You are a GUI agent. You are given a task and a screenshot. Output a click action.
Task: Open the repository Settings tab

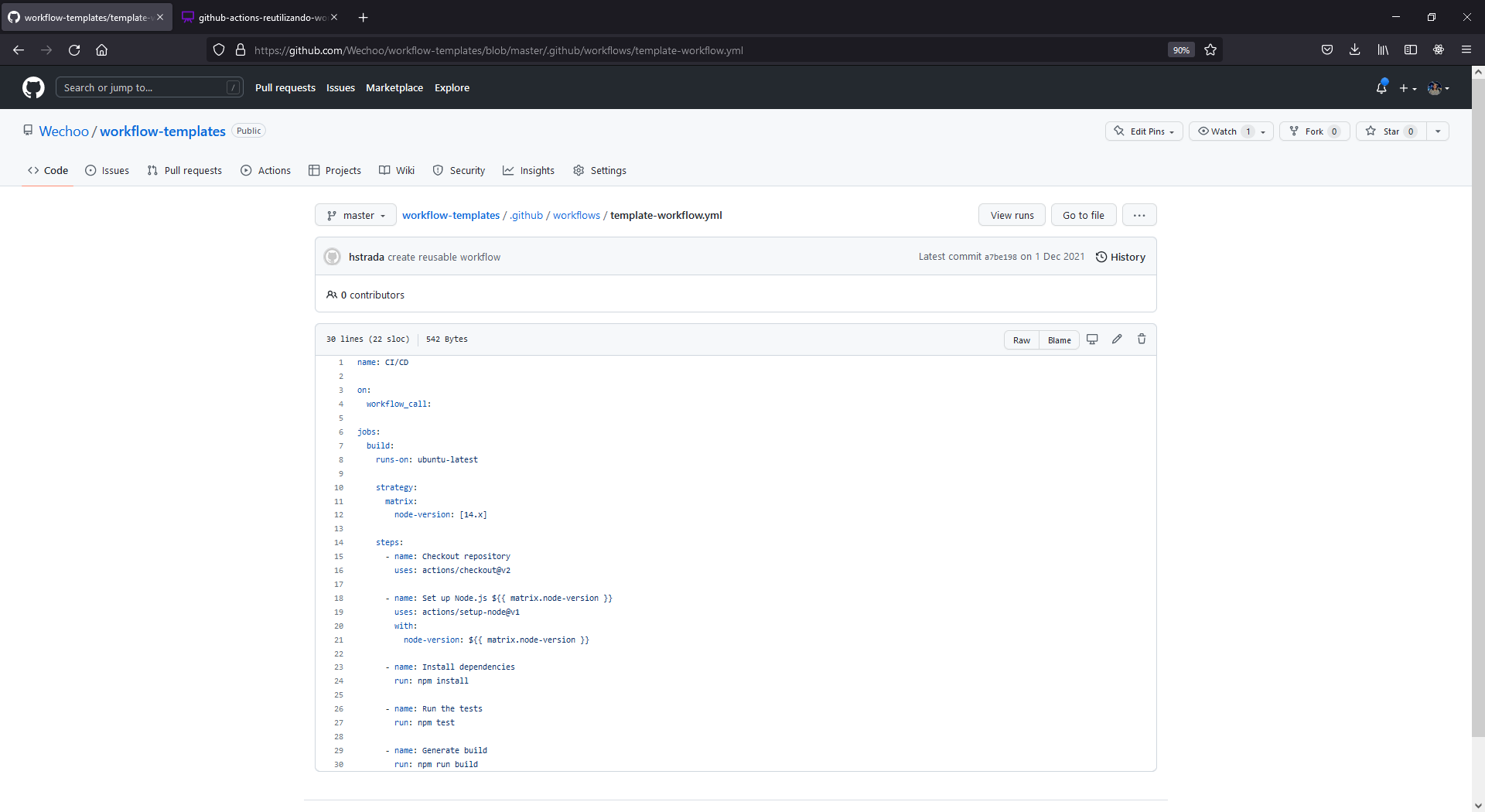[599, 171]
